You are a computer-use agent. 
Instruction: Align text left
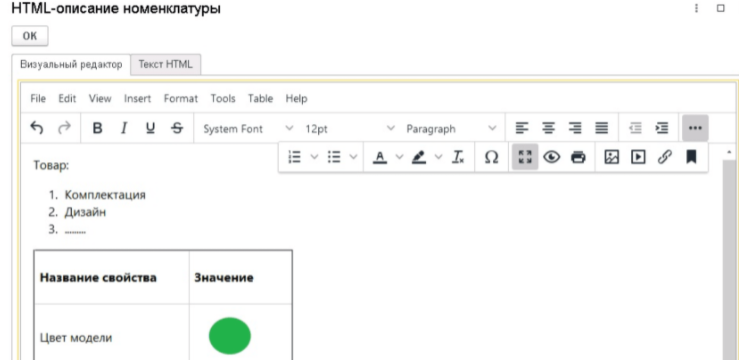522,128
